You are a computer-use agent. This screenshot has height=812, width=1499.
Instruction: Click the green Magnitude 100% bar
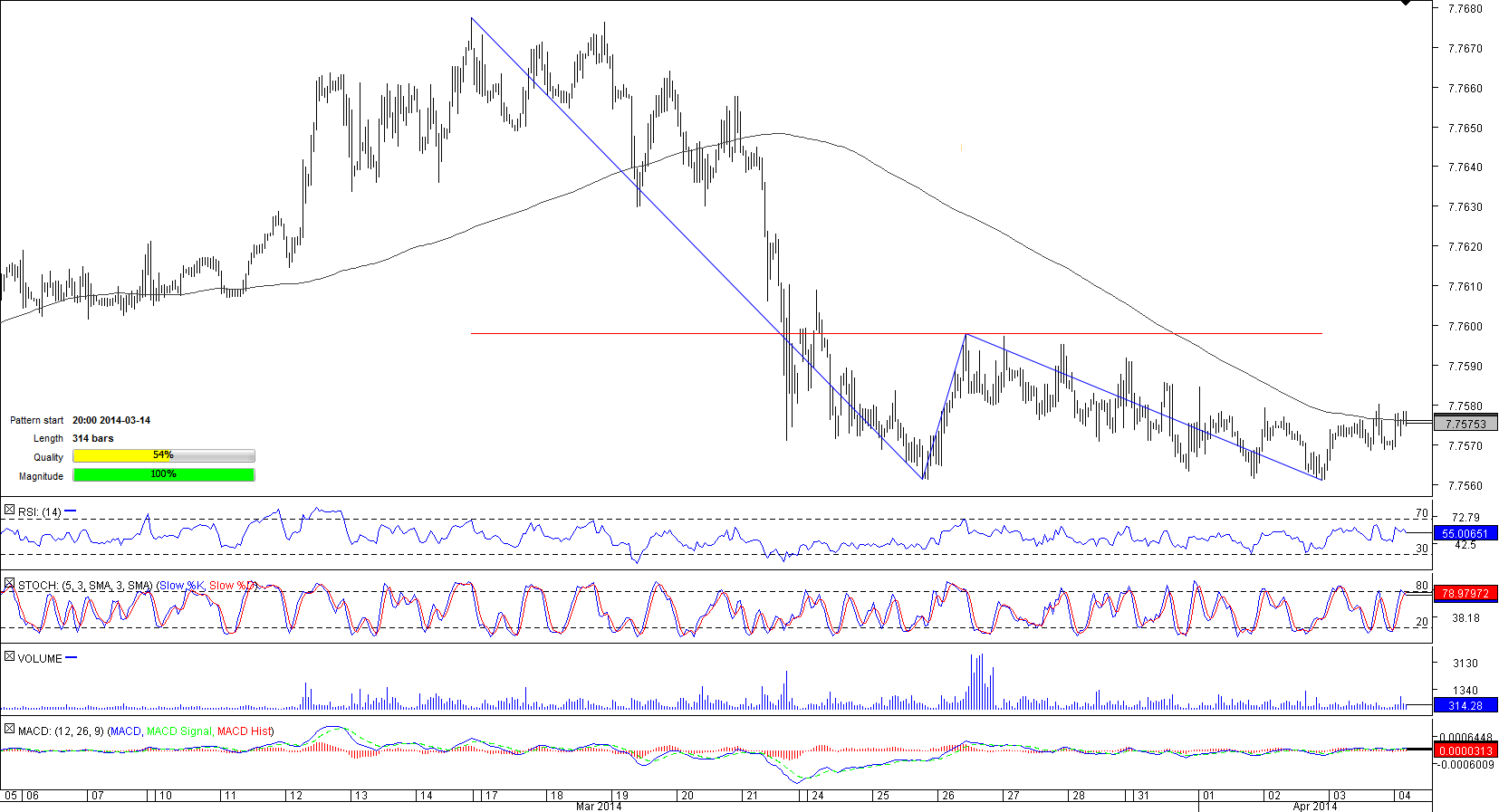click(x=163, y=475)
